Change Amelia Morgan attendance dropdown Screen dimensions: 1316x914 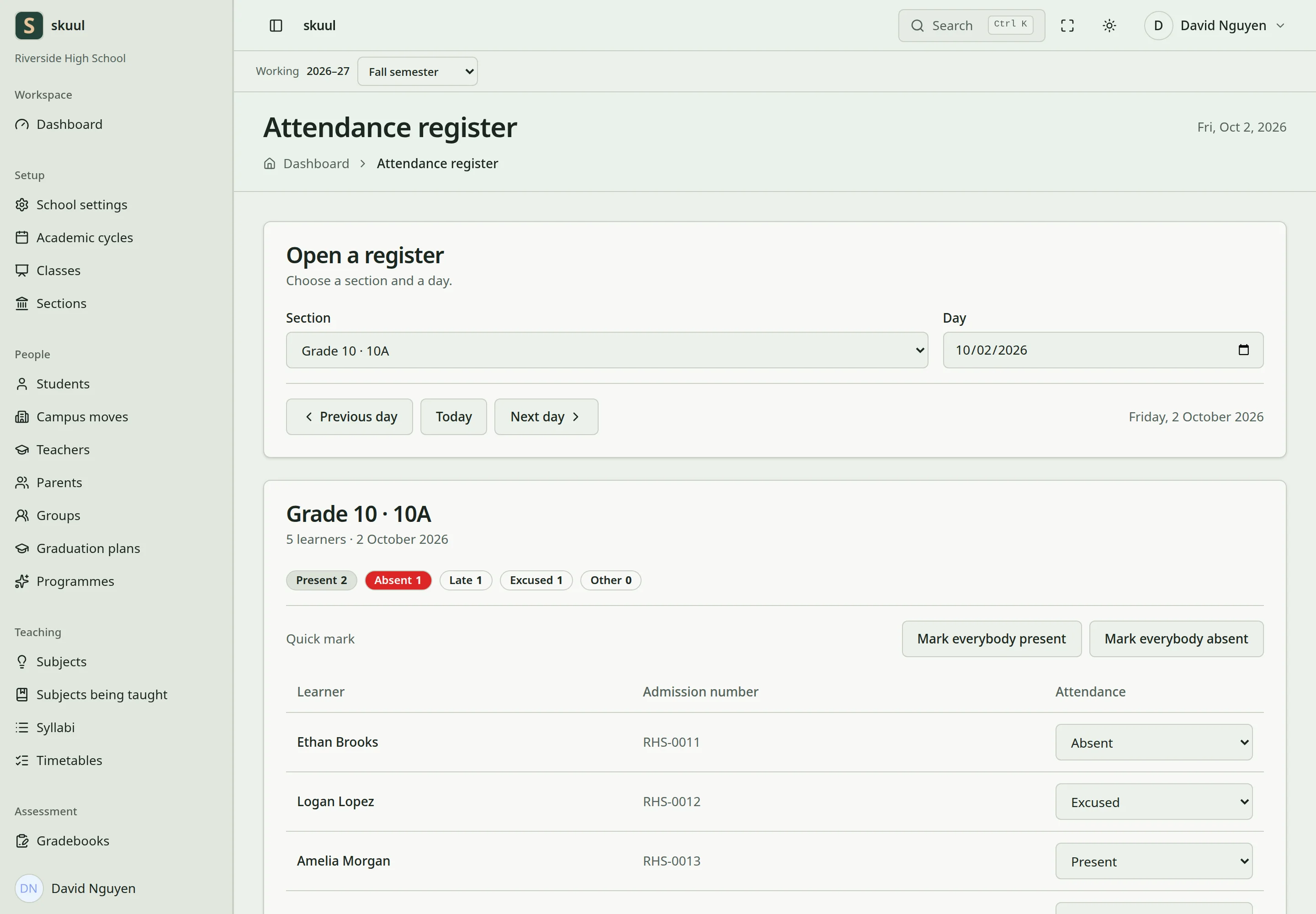tap(1154, 861)
